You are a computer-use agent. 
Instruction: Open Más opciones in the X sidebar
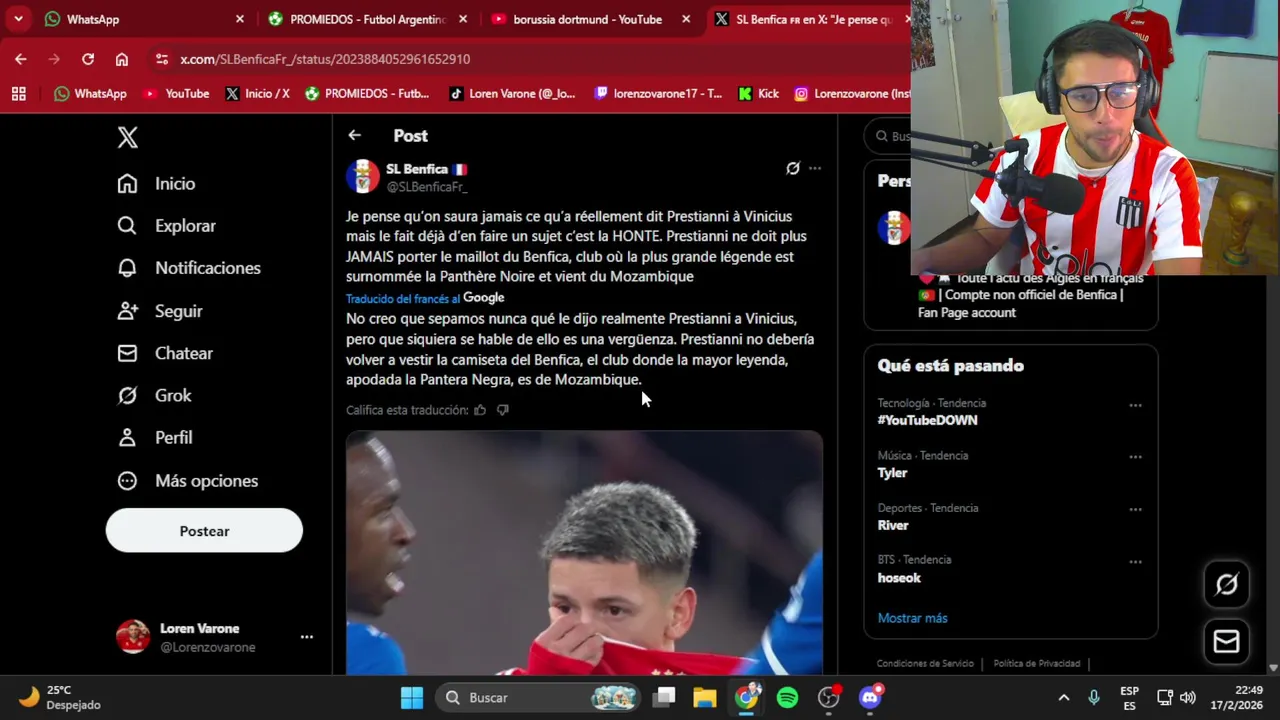click(188, 480)
